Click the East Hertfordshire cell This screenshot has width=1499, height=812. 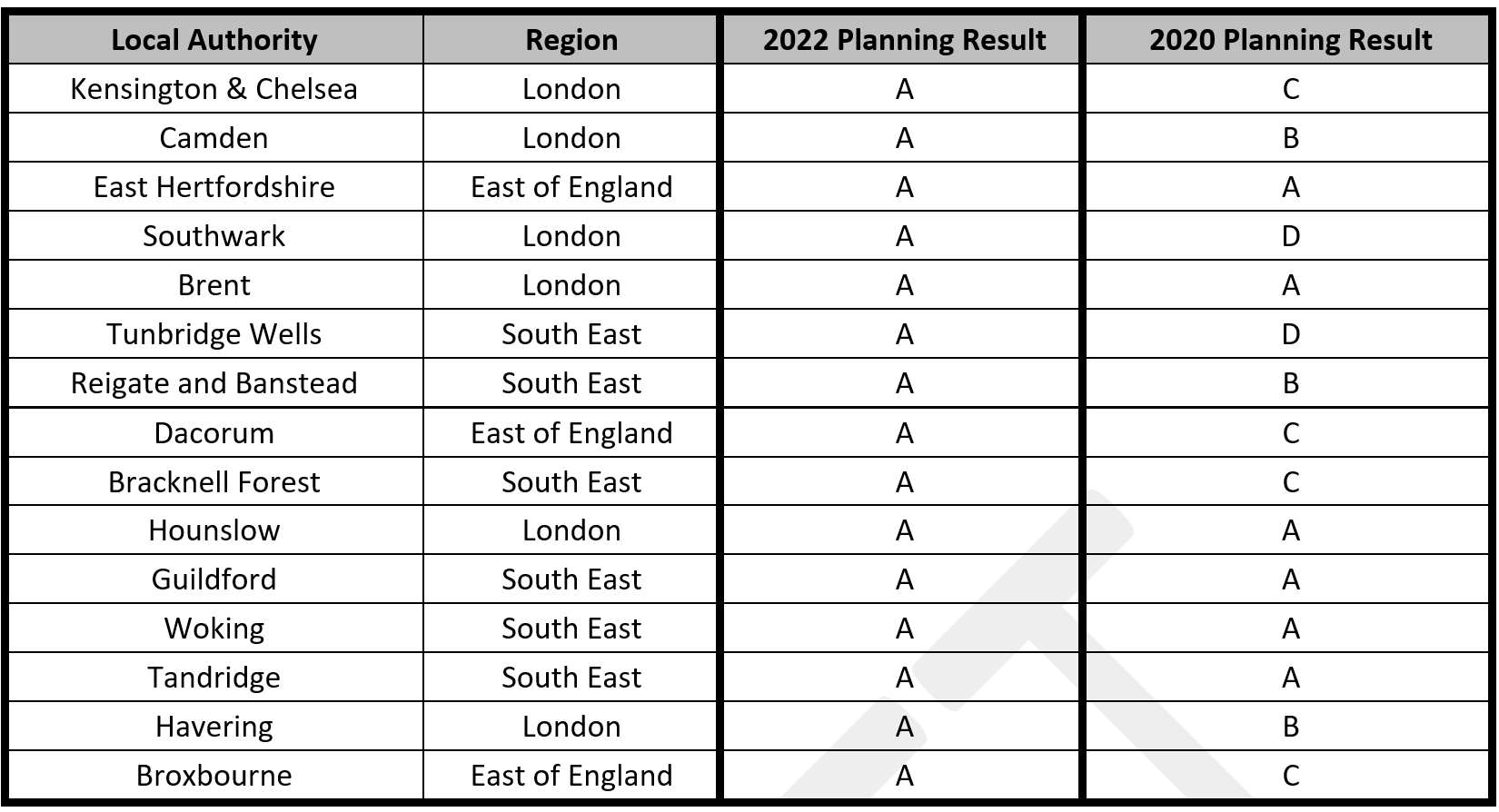pyautogui.click(x=214, y=187)
